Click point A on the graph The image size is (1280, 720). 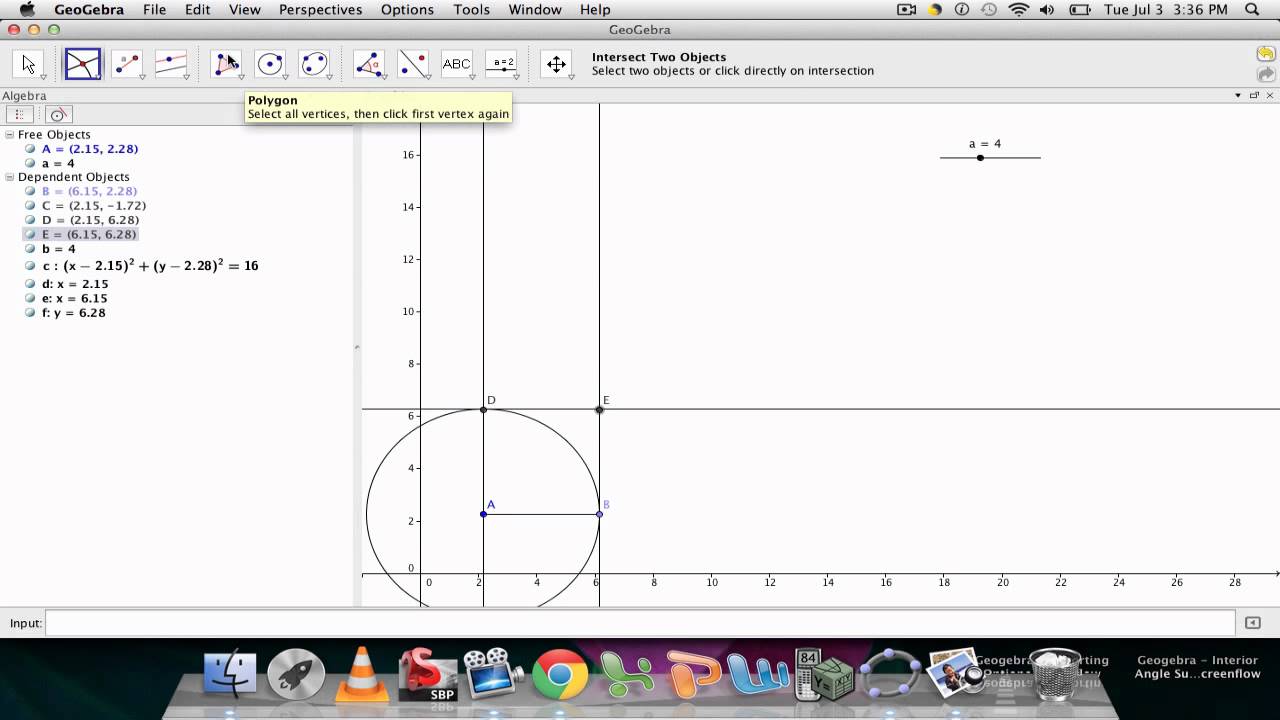484,514
